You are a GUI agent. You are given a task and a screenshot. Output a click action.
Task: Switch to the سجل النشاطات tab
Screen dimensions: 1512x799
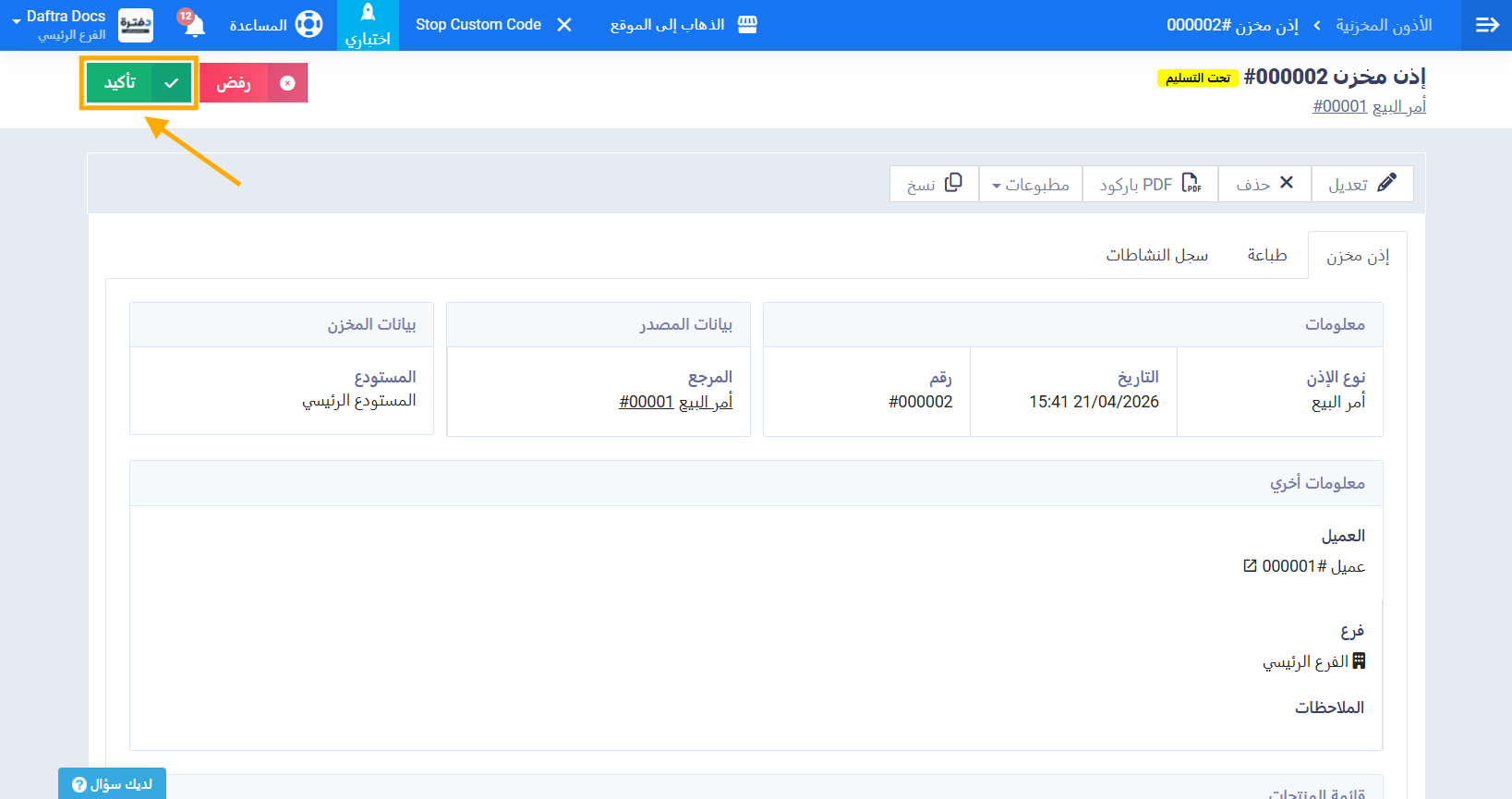1156,255
